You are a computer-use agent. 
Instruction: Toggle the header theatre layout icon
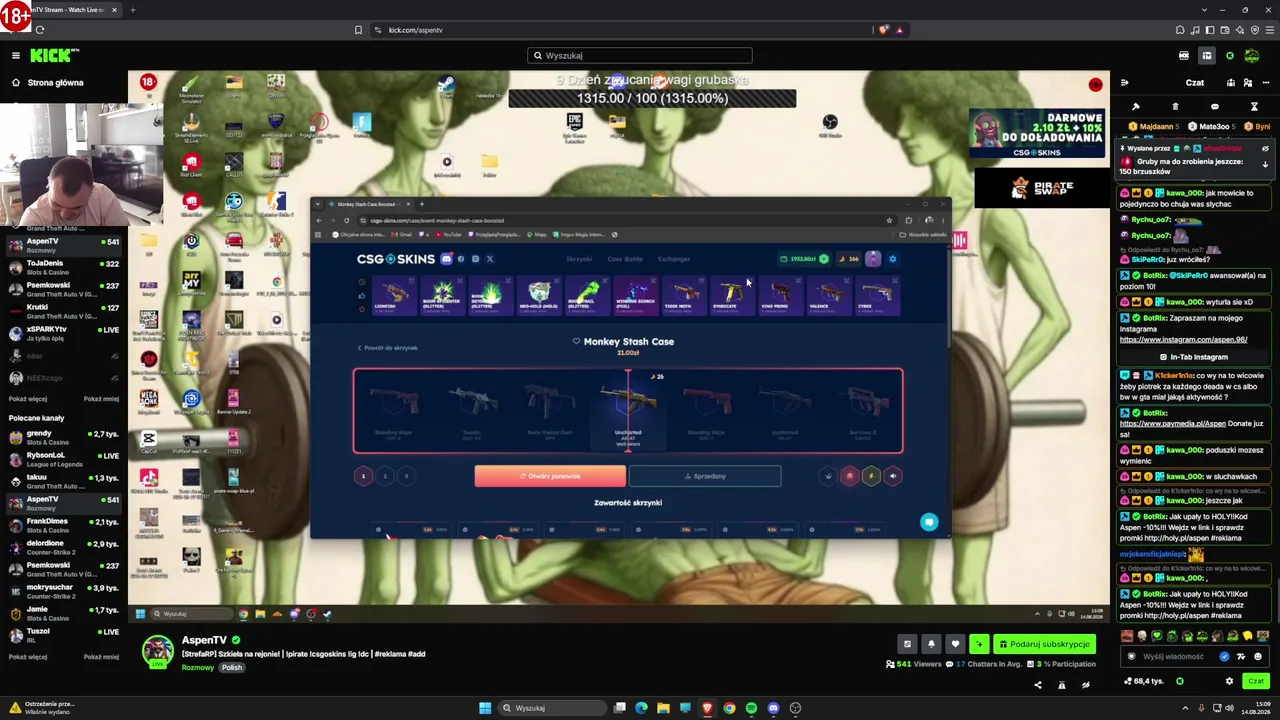[x=1207, y=55]
